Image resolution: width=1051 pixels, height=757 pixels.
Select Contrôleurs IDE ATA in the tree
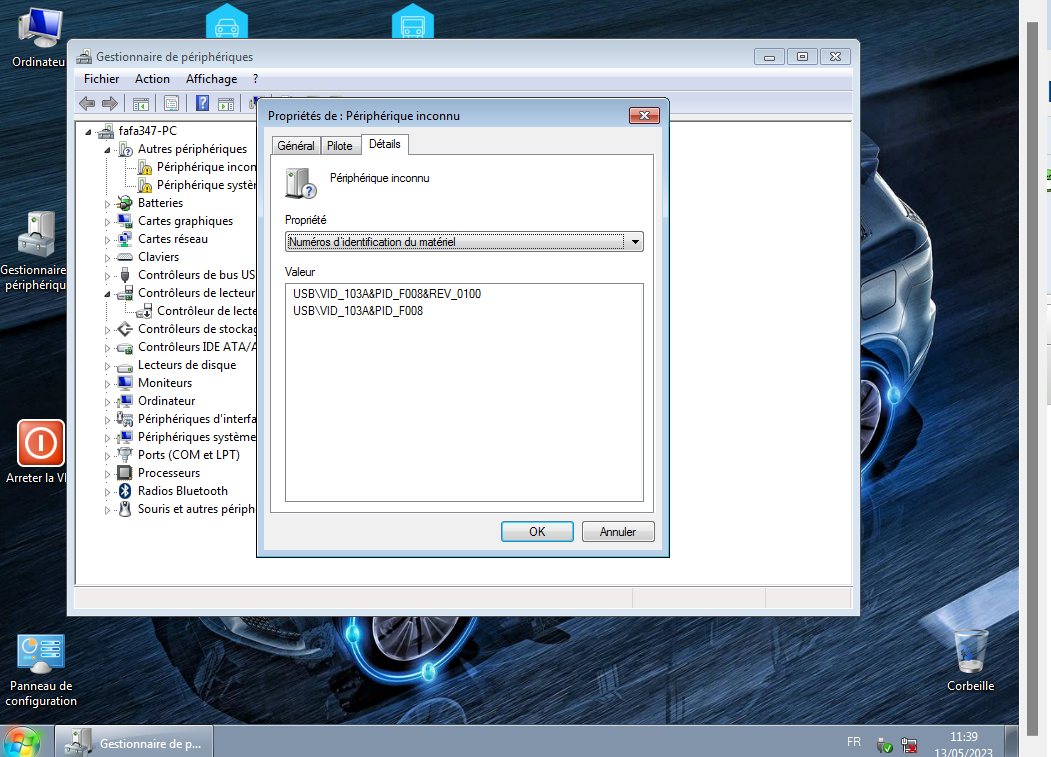click(196, 347)
